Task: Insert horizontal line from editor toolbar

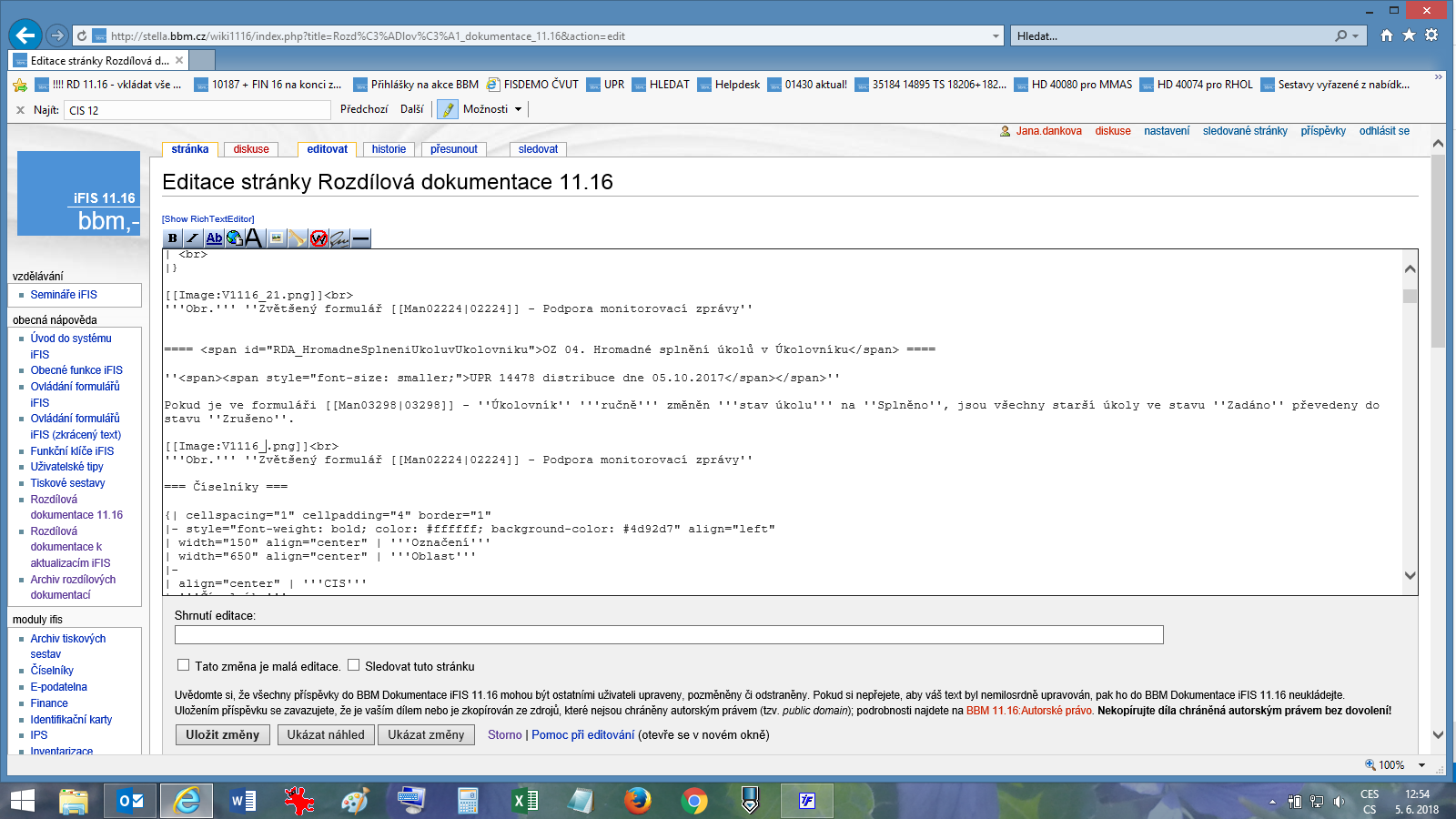Action: 361,238
